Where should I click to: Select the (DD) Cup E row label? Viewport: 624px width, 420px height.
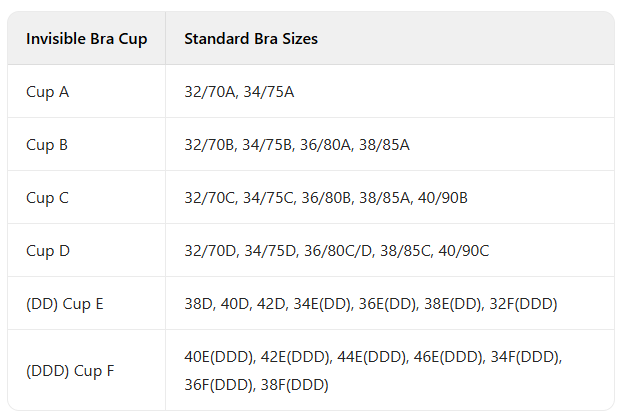(x=65, y=304)
